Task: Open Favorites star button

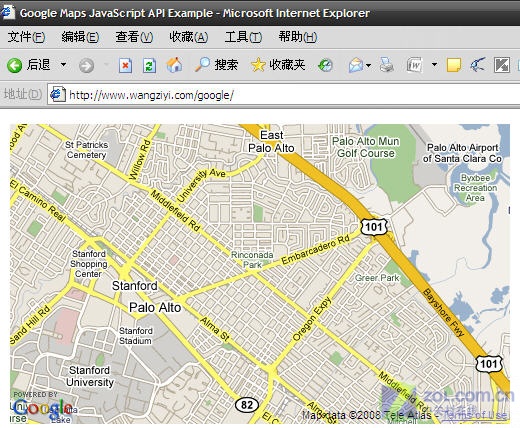Action: coord(258,65)
